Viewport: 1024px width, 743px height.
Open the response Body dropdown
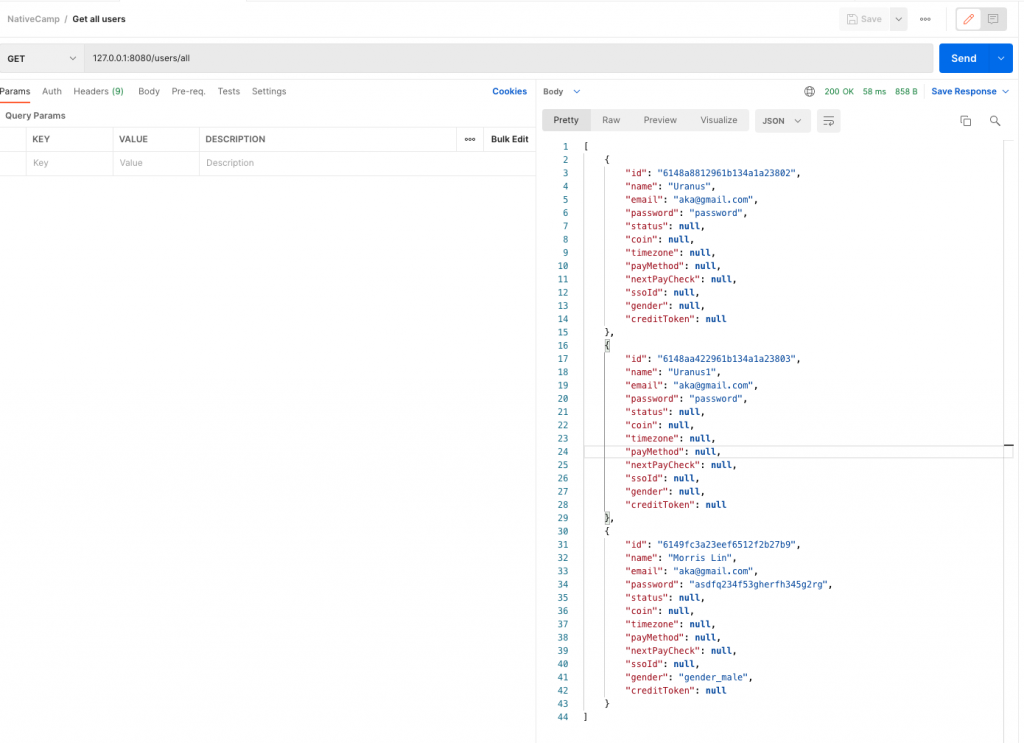(561, 91)
